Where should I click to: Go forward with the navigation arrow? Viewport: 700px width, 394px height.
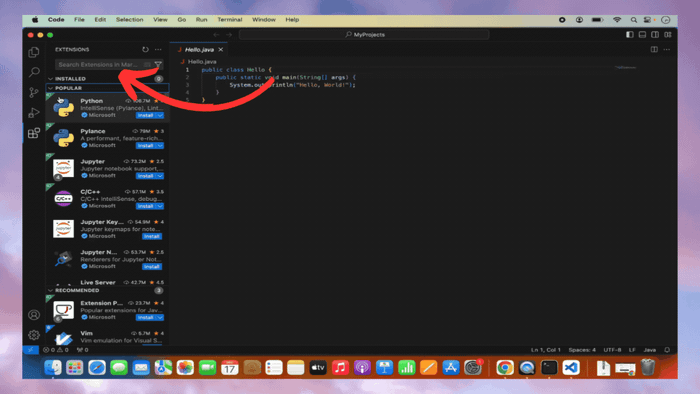[x=229, y=35]
